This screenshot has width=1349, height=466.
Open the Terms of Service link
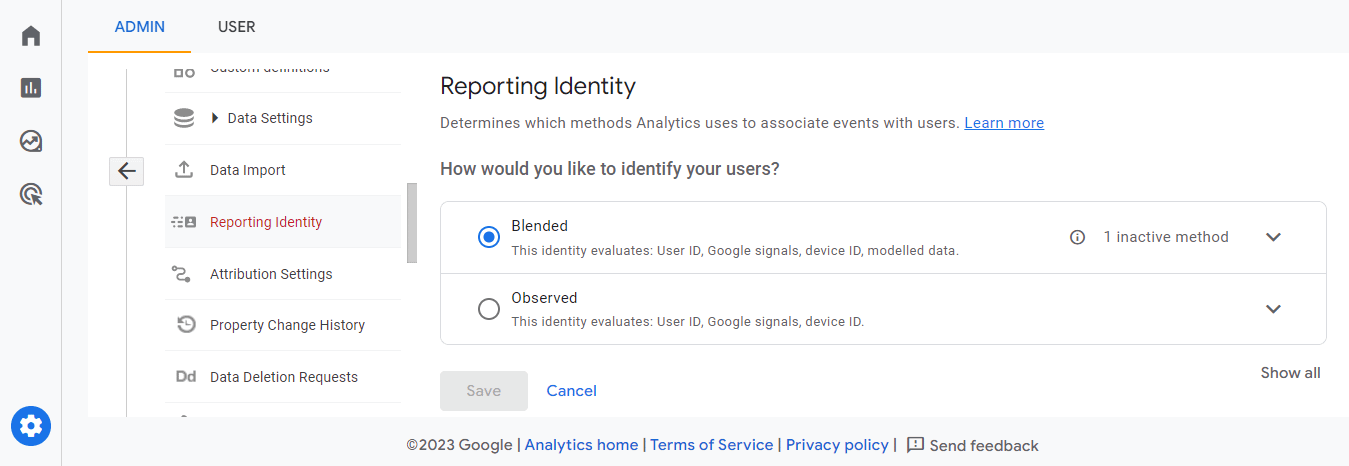(x=712, y=445)
